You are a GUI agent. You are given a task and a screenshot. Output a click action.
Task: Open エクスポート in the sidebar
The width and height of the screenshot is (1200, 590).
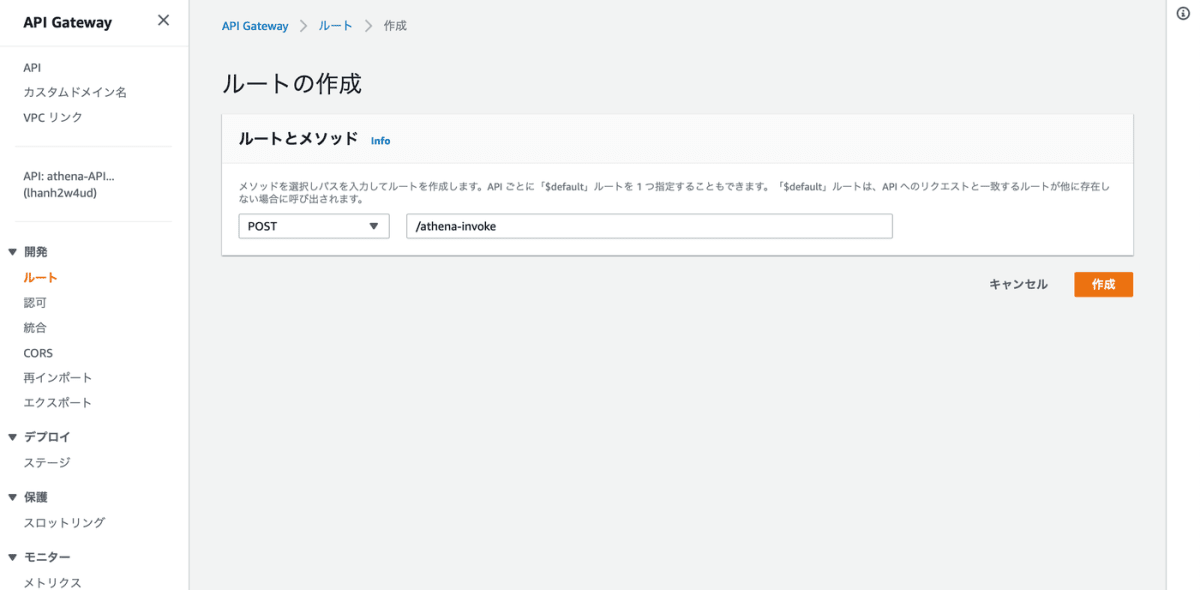coord(58,403)
